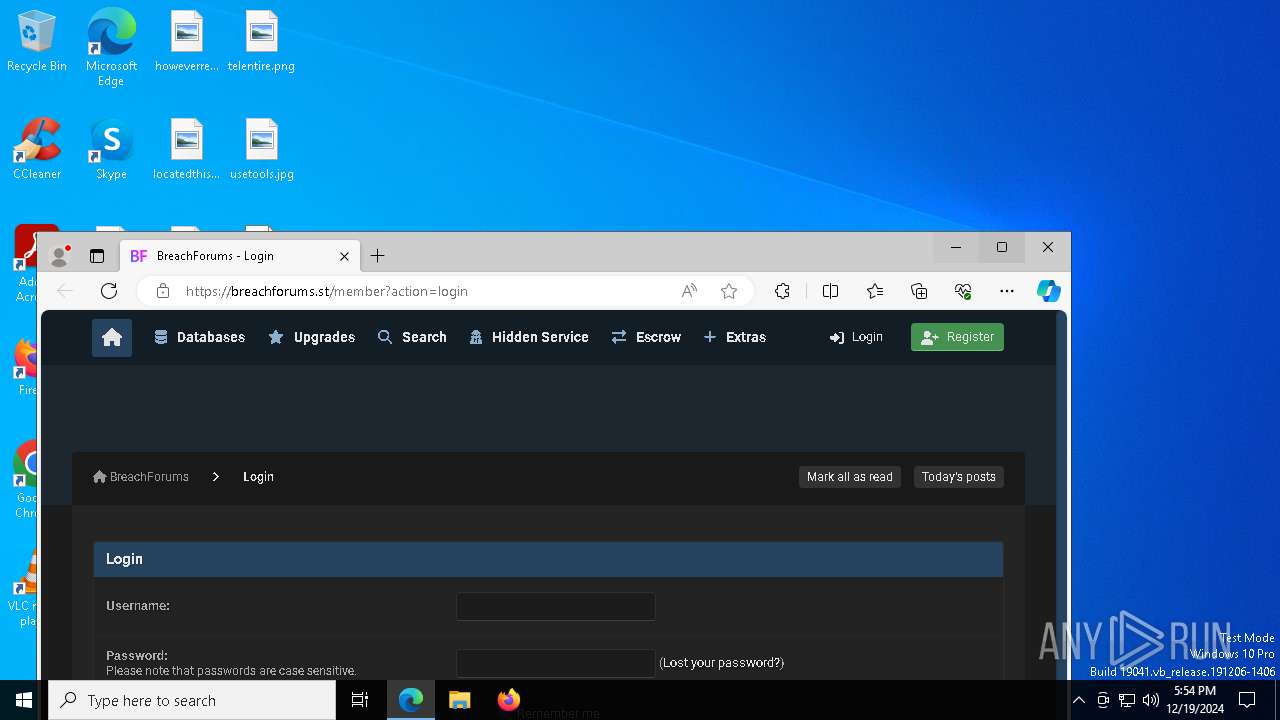The width and height of the screenshot is (1280, 720).
Task: Activate Read aloud icon in address bar
Action: point(689,291)
